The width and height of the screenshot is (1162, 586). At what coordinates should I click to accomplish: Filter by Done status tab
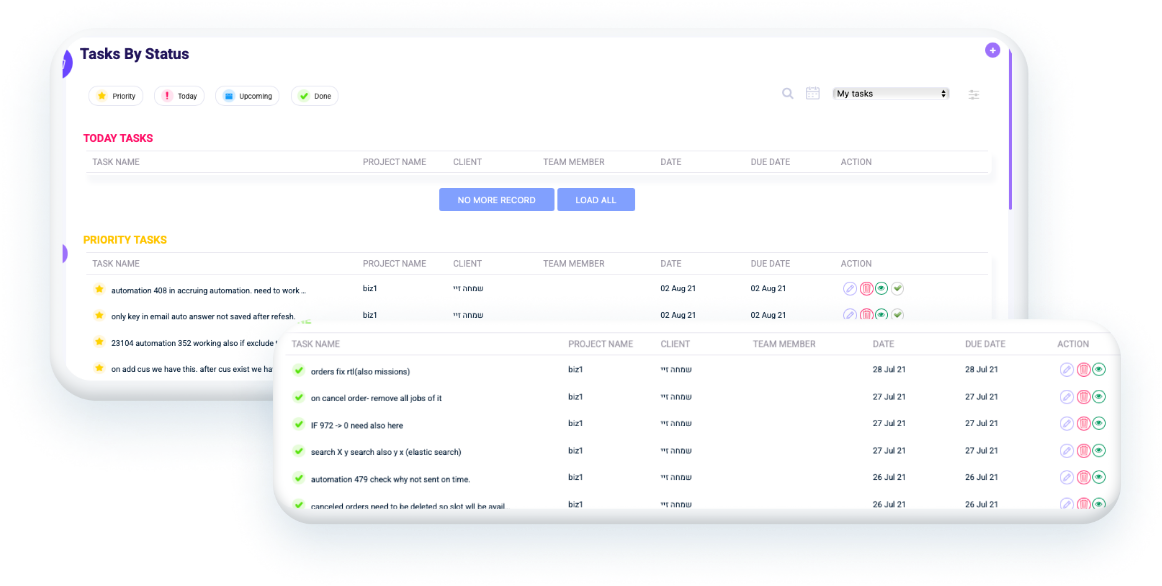315,96
